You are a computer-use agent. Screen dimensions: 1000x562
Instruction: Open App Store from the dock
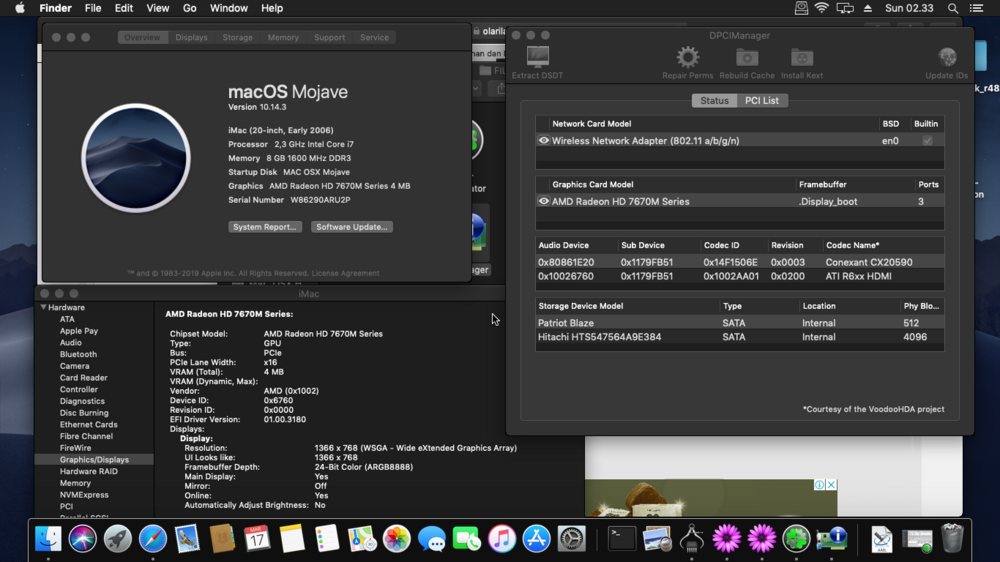pos(536,539)
